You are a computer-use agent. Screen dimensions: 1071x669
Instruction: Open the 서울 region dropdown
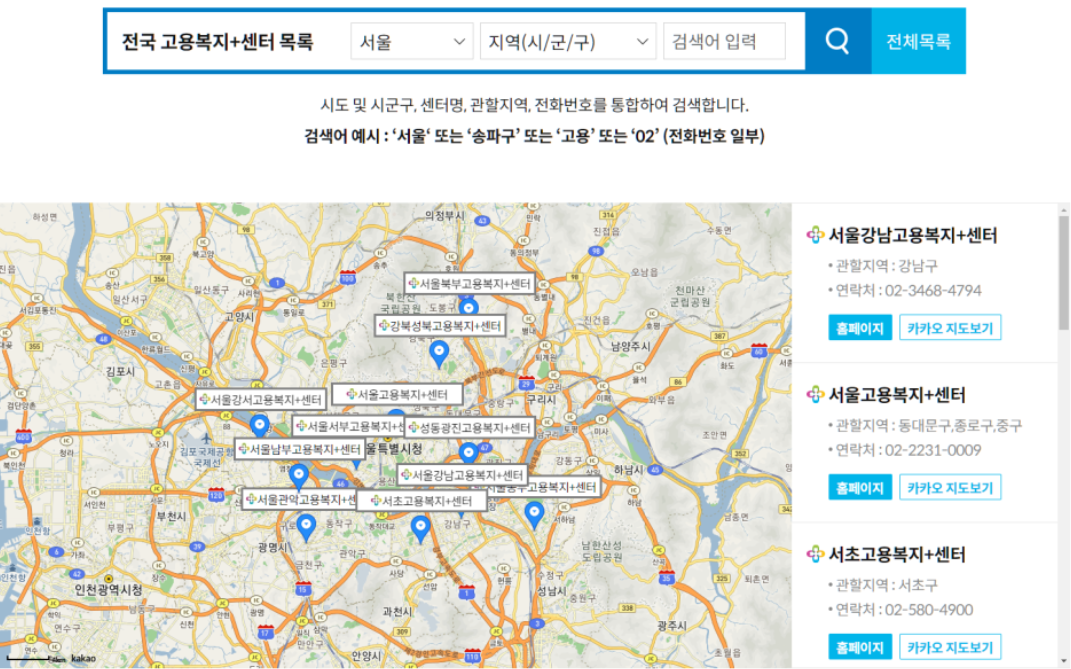tap(412, 42)
